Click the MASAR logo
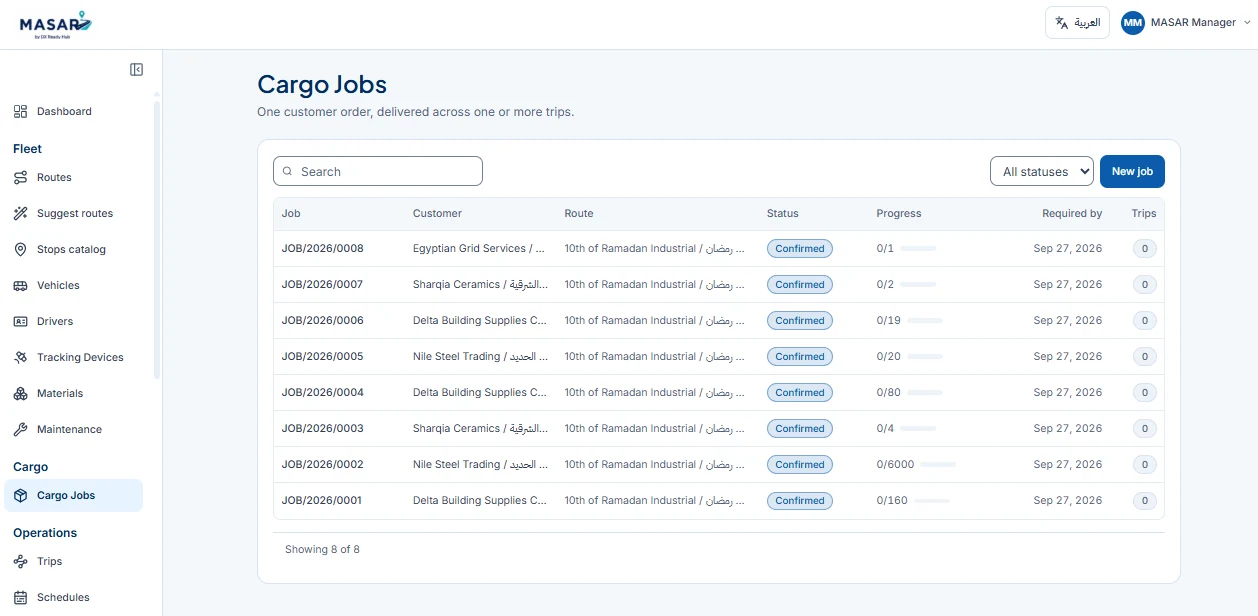 54,24
